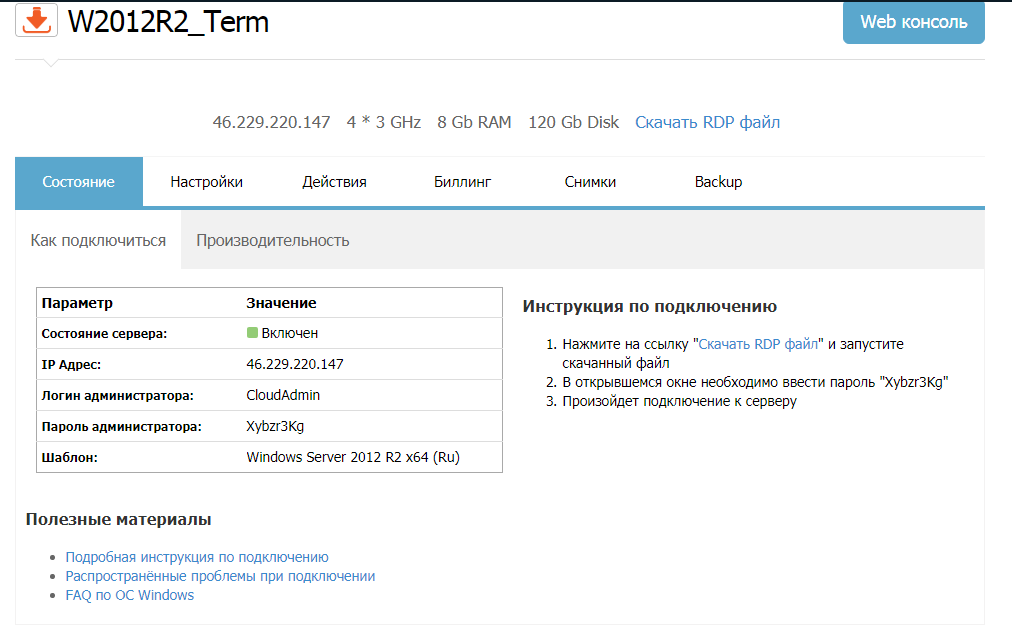Switch to the Настройки tab
This screenshot has height=638, width=1012.
click(x=207, y=182)
